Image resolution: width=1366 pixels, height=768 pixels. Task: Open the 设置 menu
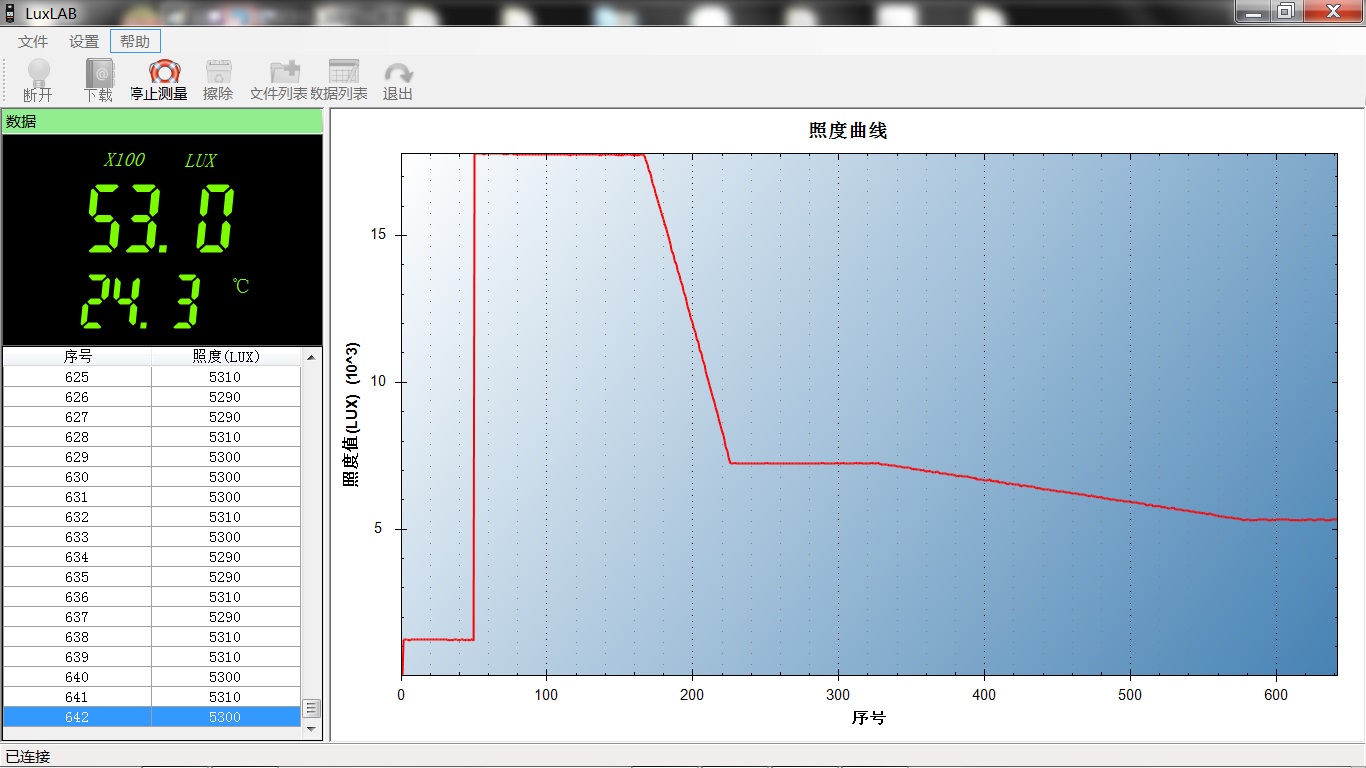coord(84,42)
